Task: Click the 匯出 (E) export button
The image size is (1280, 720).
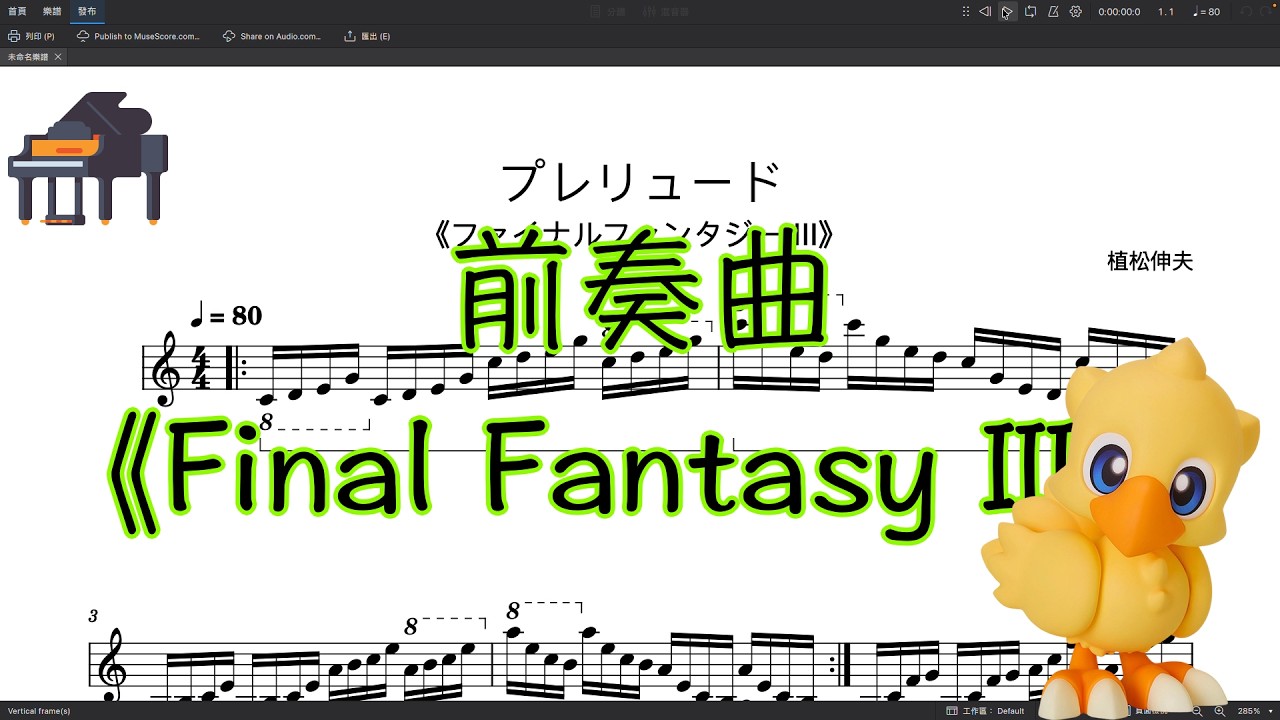Action: tap(366, 36)
